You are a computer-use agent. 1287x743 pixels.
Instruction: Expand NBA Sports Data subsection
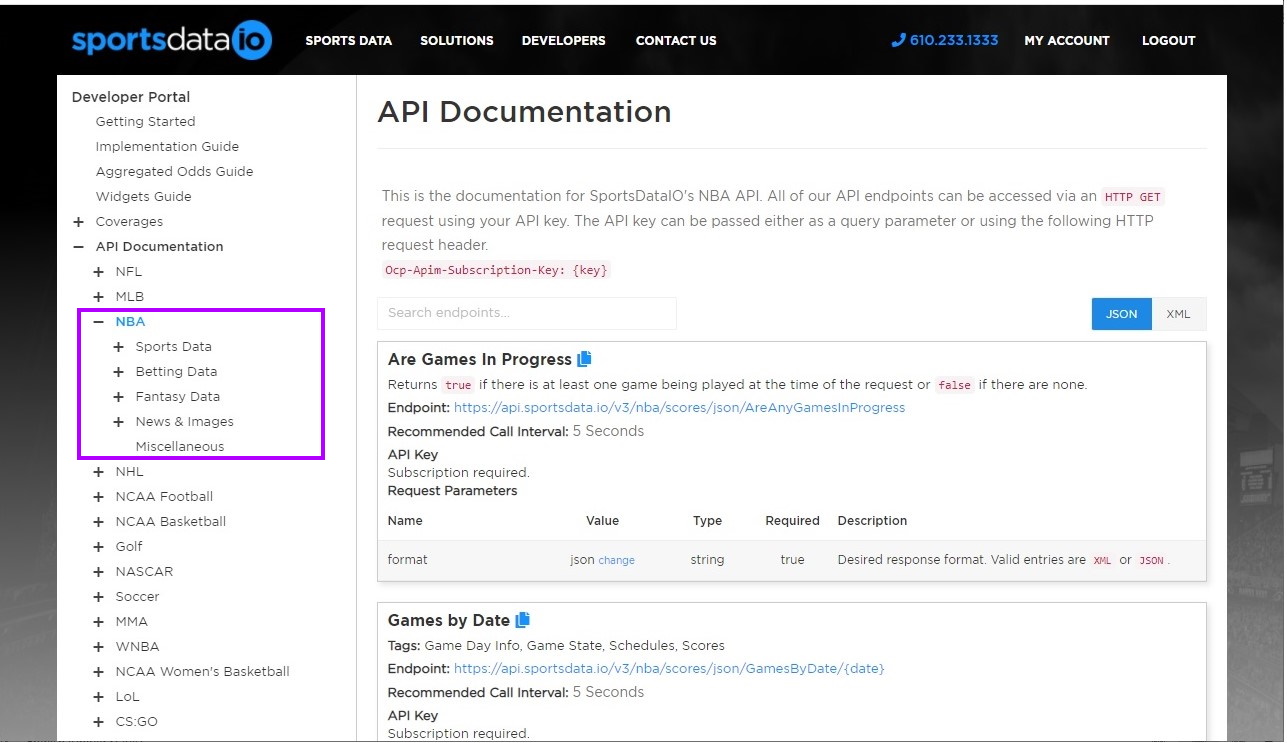118,347
